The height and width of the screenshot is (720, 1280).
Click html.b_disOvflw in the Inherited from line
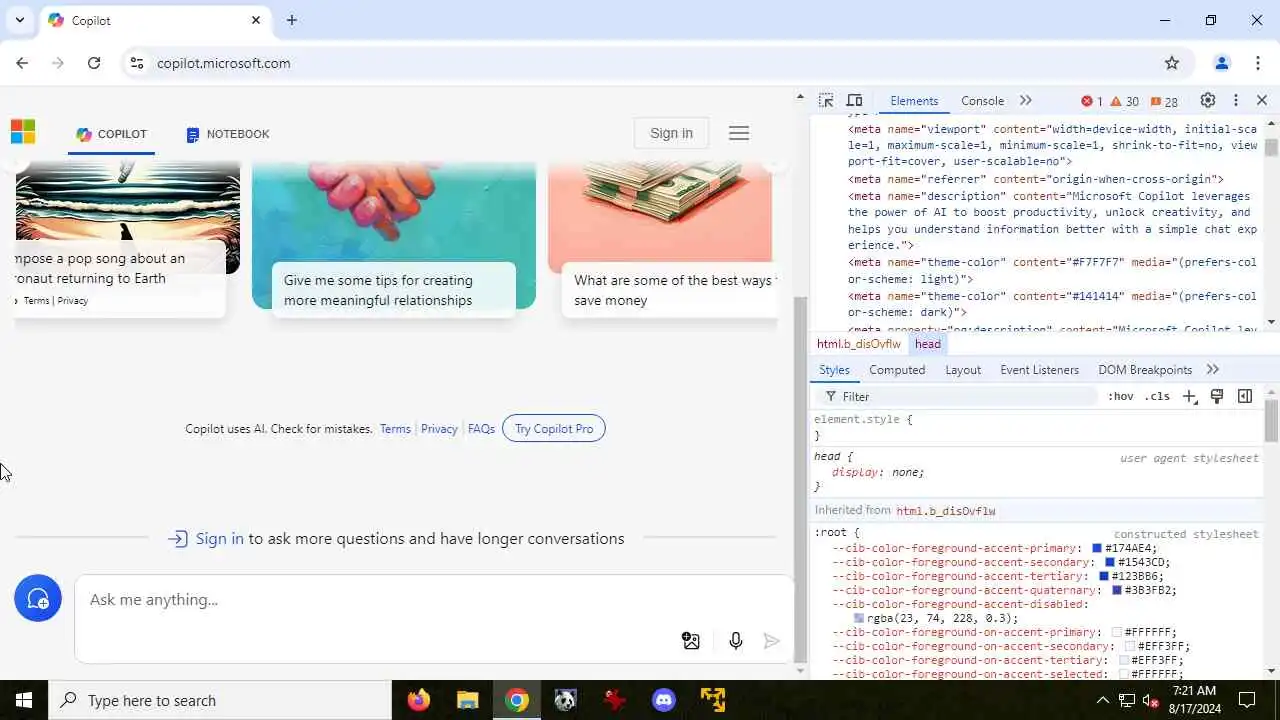(945, 511)
